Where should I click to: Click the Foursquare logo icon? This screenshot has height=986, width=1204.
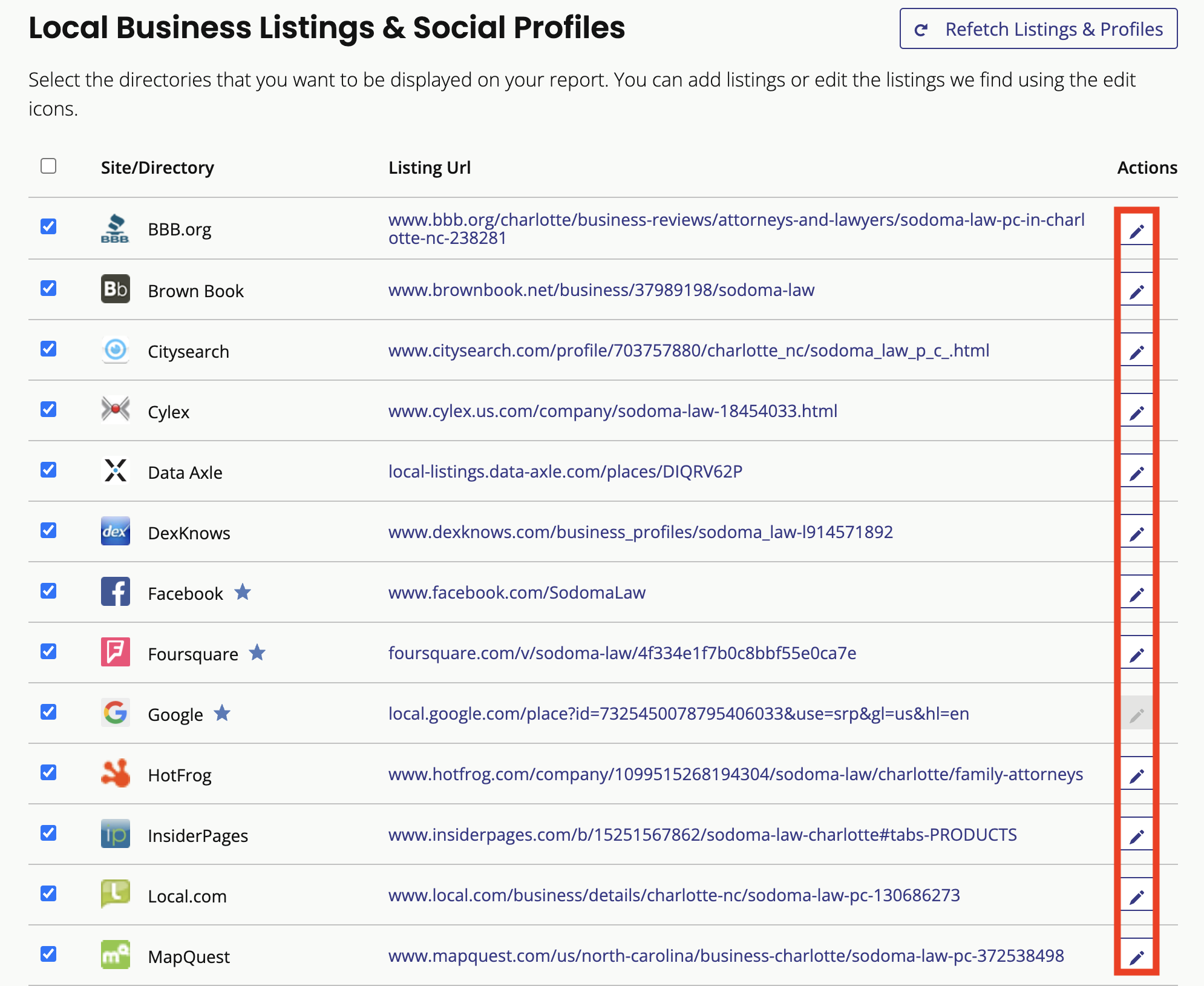(115, 652)
